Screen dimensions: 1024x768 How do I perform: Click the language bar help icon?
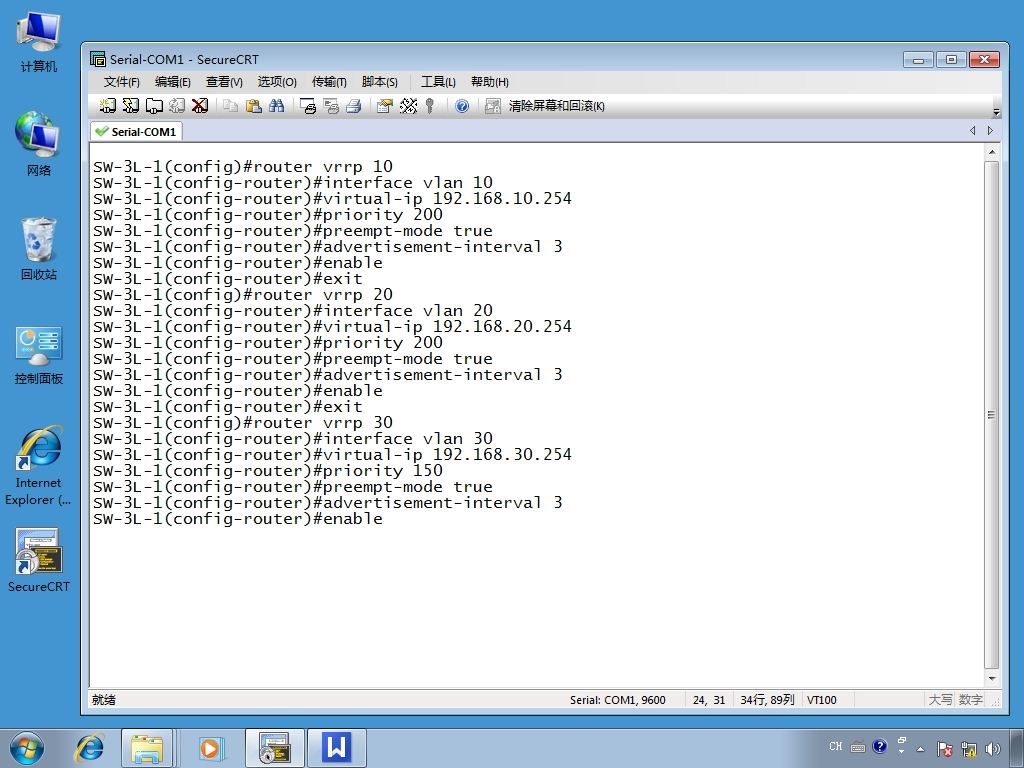point(880,746)
